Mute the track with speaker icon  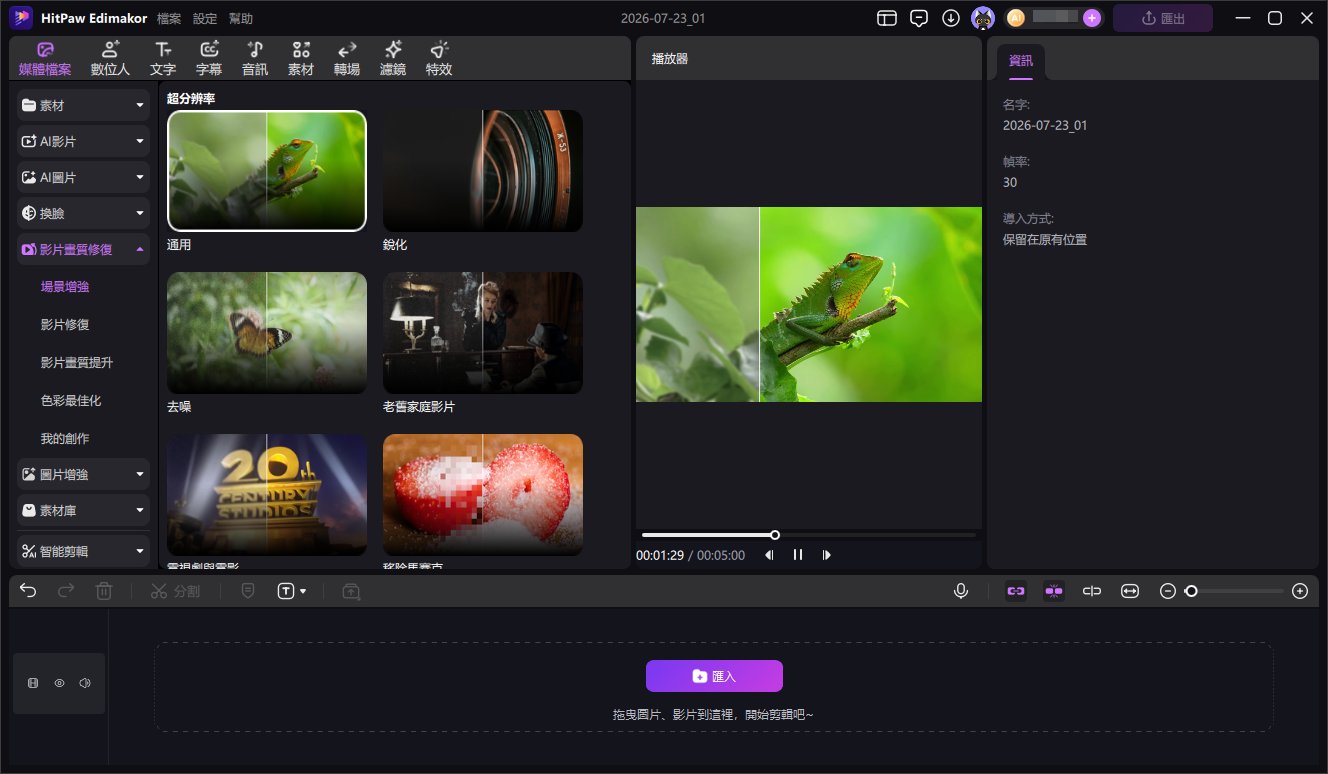point(85,684)
